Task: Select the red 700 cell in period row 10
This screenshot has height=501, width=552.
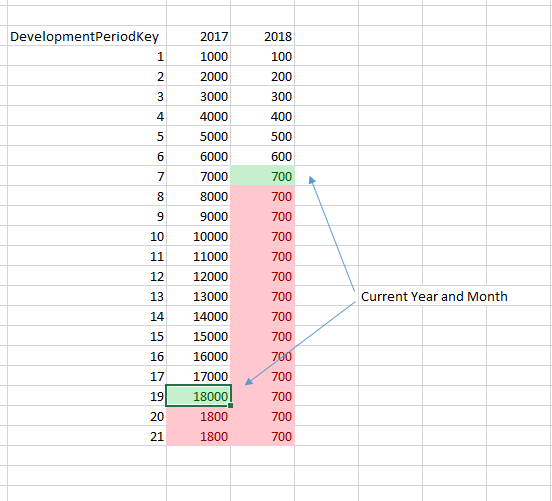Action: pyautogui.click(x=263, y=236)
